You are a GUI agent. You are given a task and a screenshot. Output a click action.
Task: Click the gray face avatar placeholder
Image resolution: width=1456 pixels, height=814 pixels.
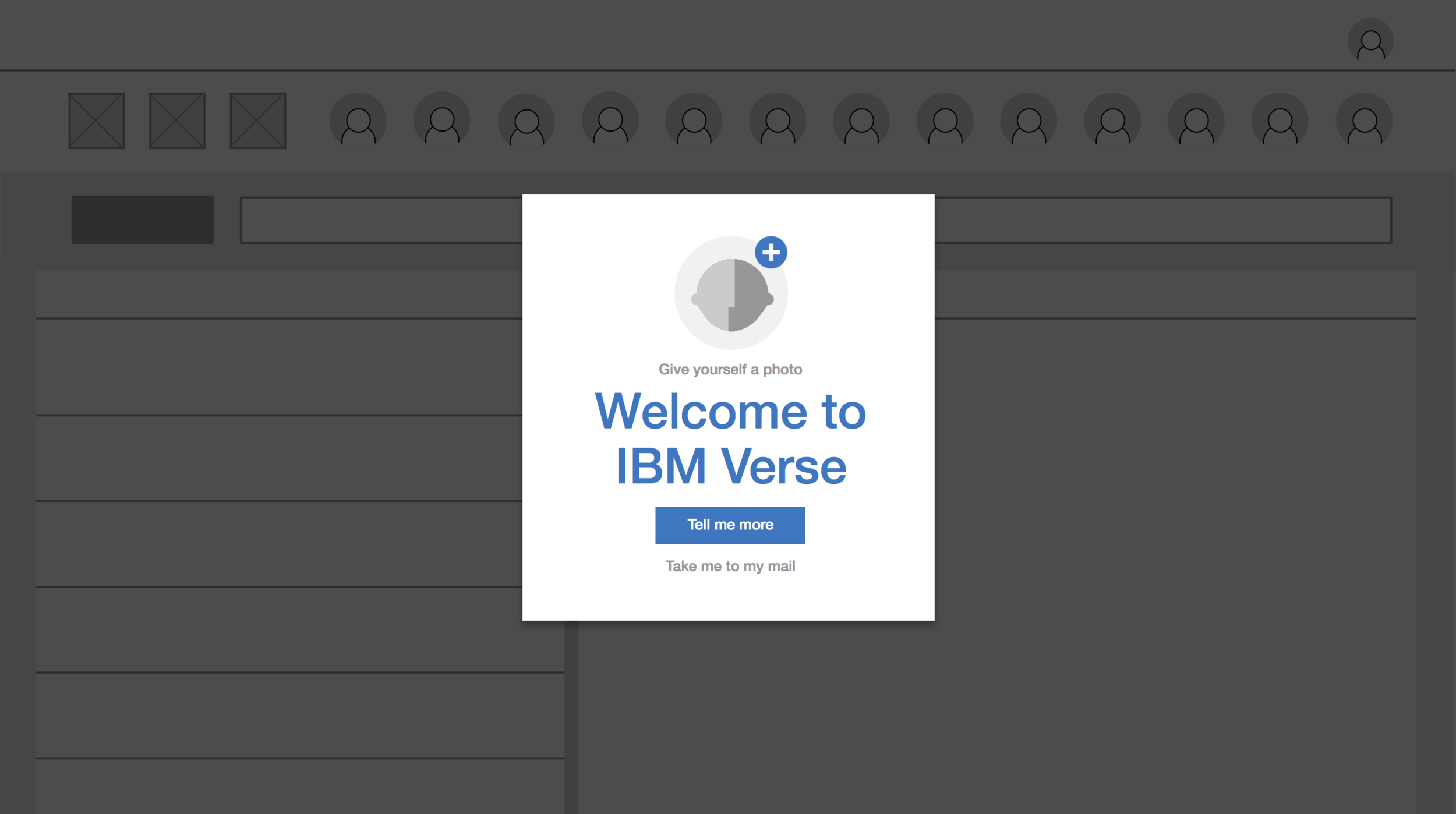coord(731,295)
